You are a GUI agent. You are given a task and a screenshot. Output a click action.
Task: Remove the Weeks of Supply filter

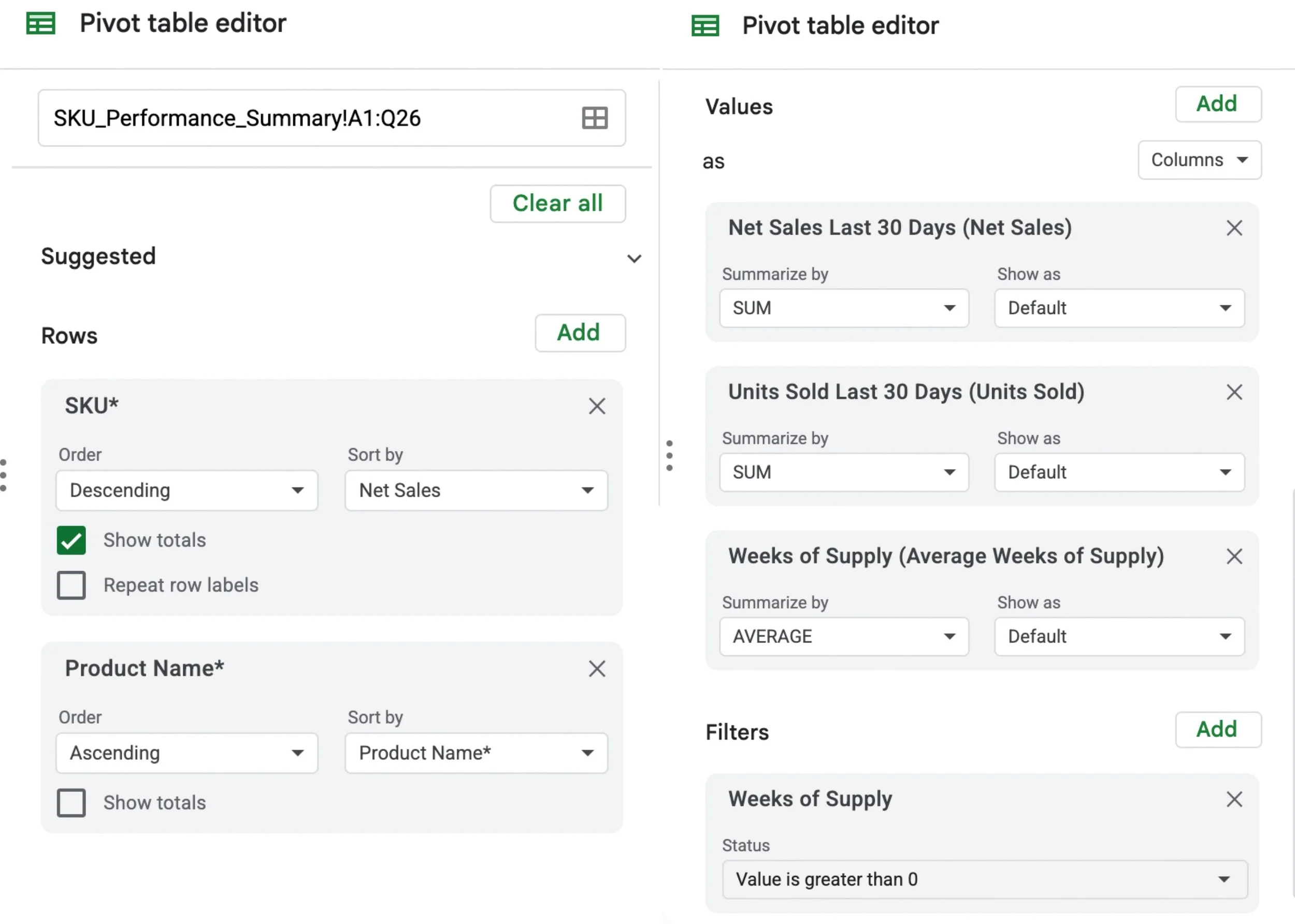coord(1233,799)
